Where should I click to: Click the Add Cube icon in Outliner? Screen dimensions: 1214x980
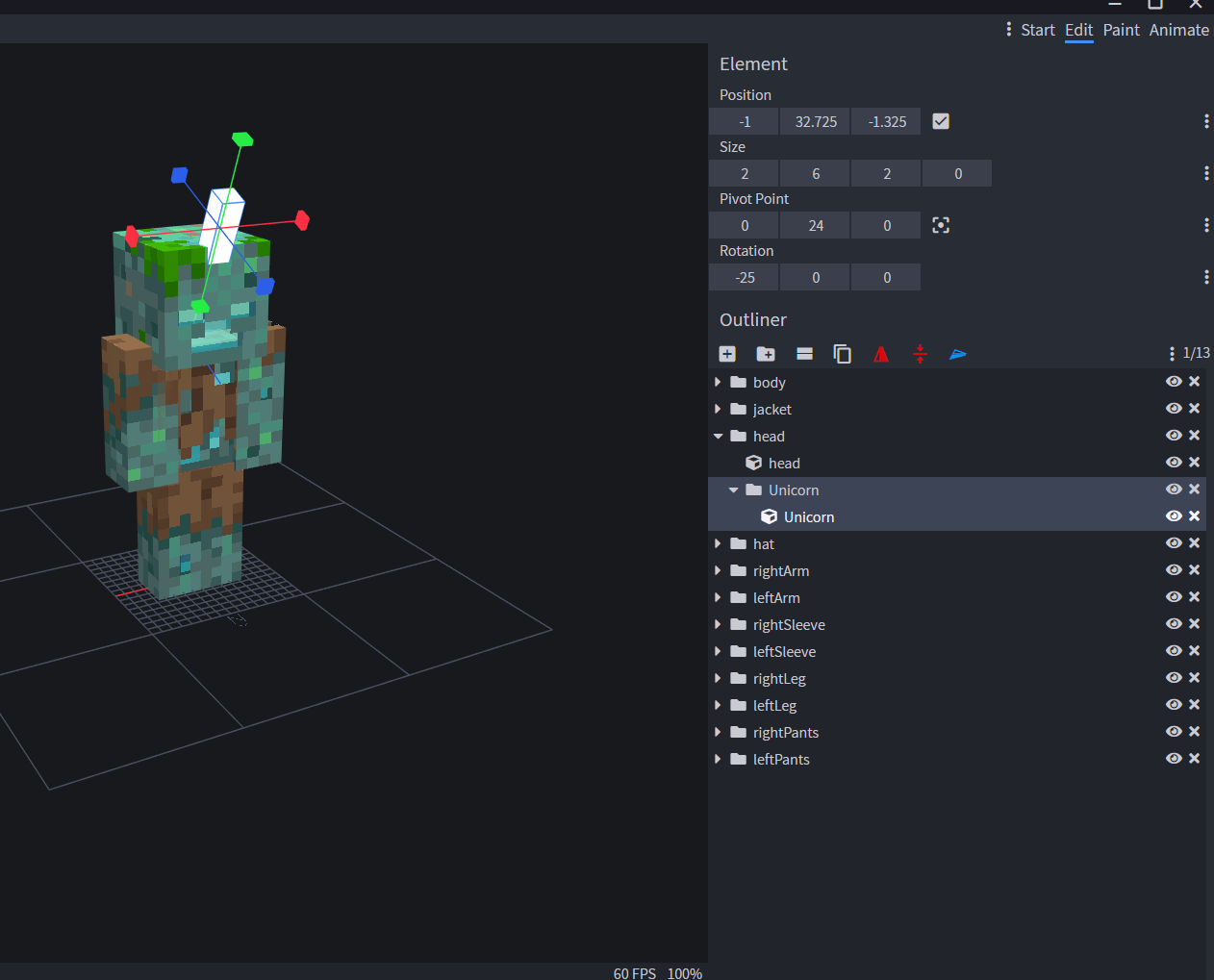pos(727,354)
